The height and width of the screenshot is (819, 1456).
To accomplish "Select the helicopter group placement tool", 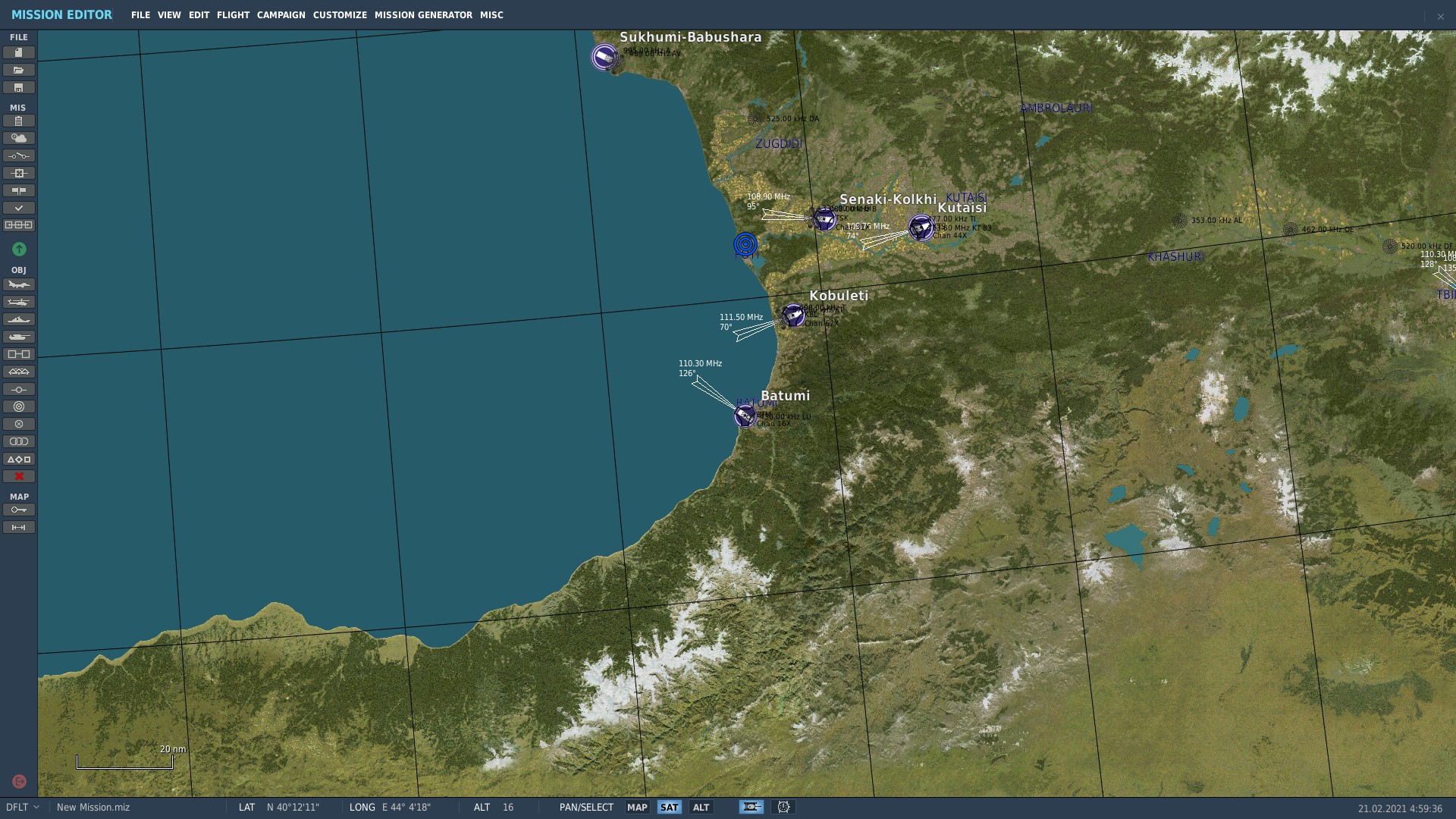I will [x=19, y=302].
